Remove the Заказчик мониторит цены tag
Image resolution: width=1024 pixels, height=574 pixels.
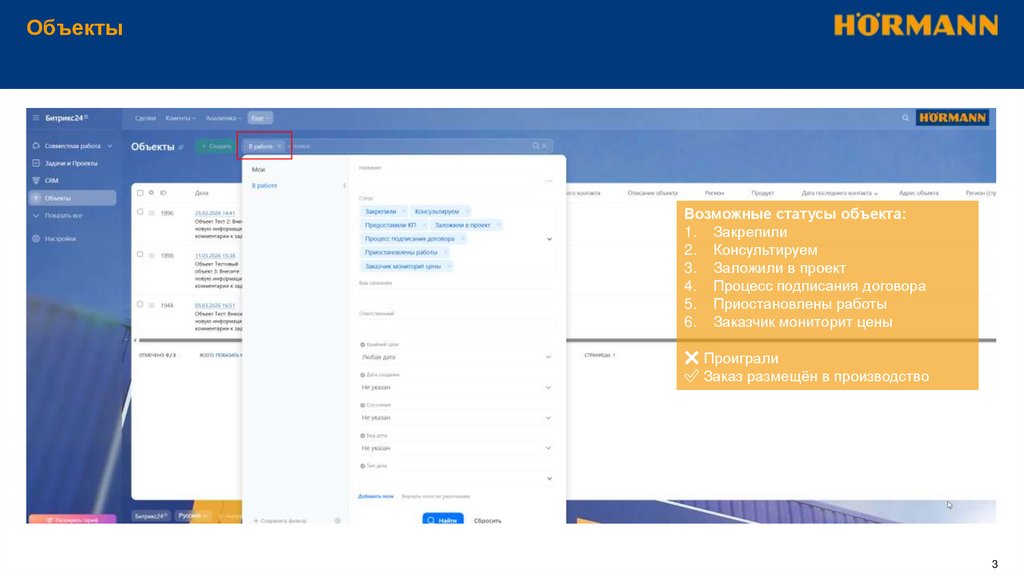(449, 266)
